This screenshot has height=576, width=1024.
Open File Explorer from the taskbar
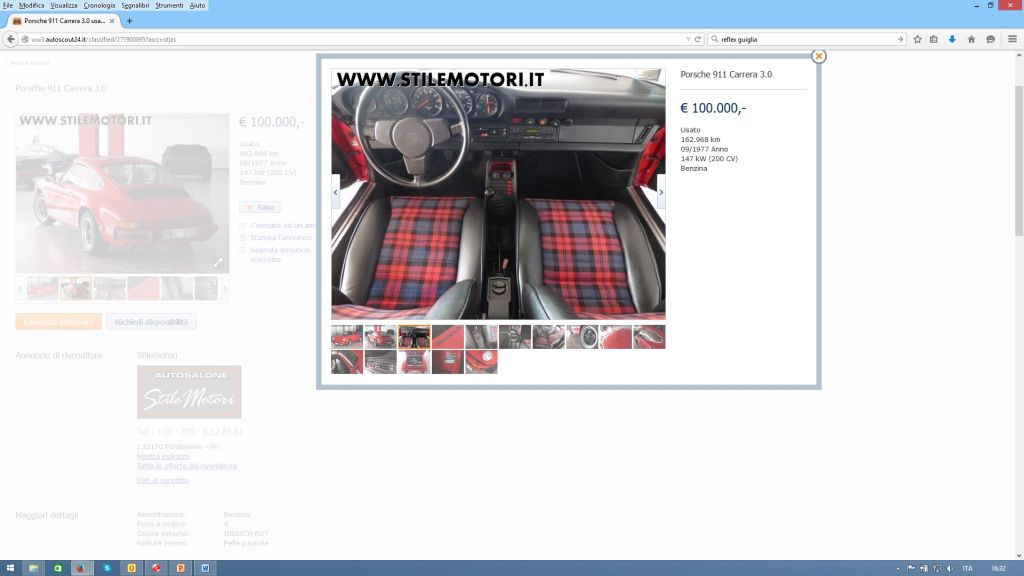(x=33, y=568)
